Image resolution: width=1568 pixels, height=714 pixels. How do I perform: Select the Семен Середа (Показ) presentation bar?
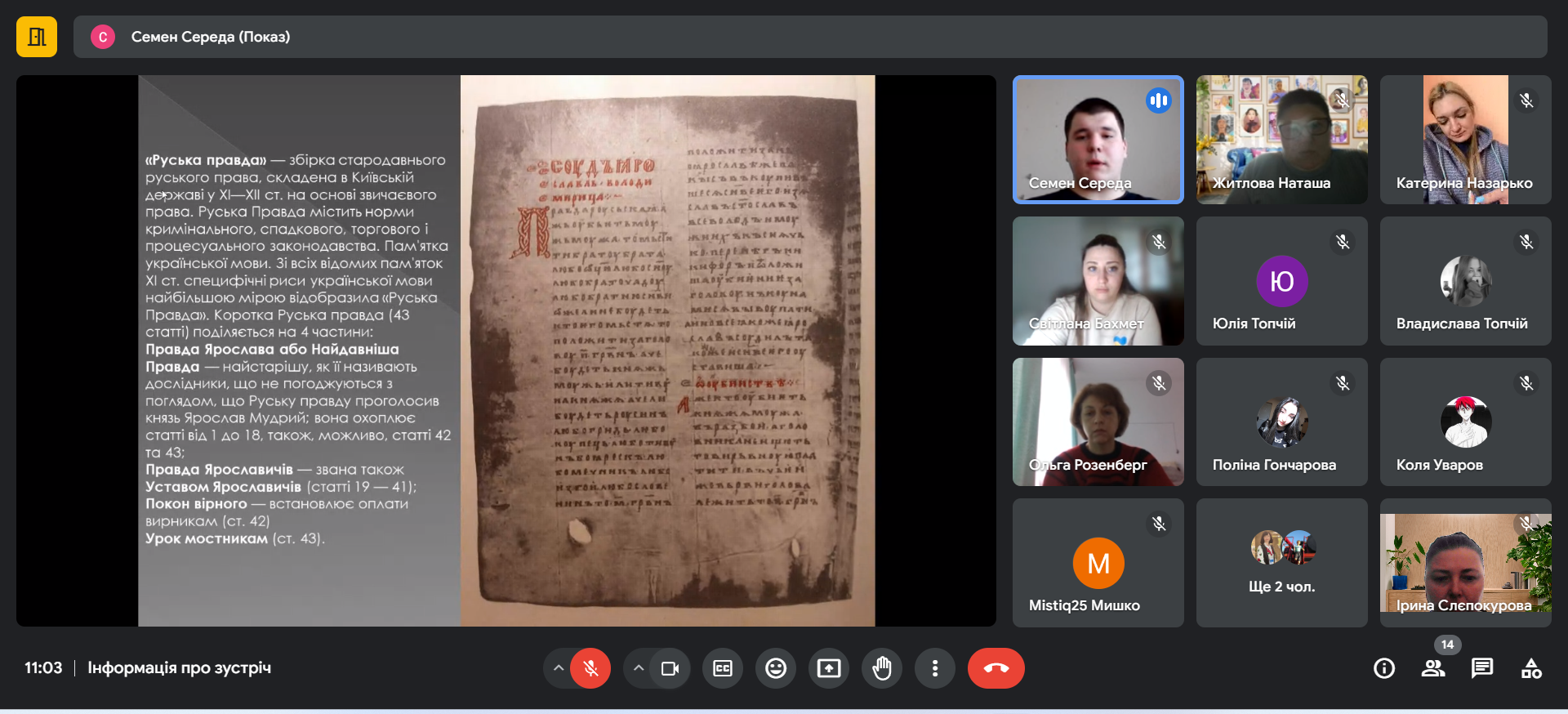[x=809, y=37]
